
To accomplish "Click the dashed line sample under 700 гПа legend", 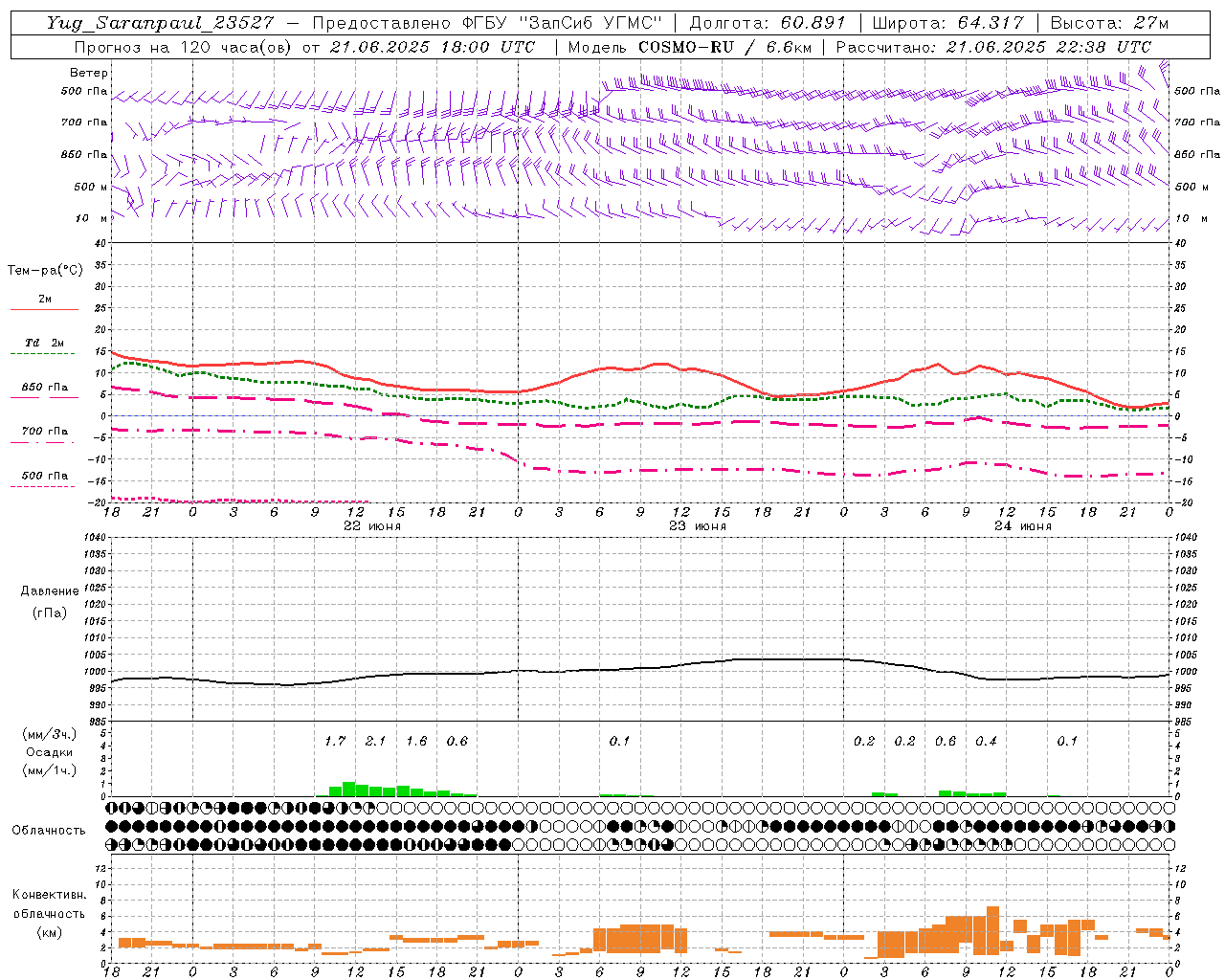I will coord(43,443).
